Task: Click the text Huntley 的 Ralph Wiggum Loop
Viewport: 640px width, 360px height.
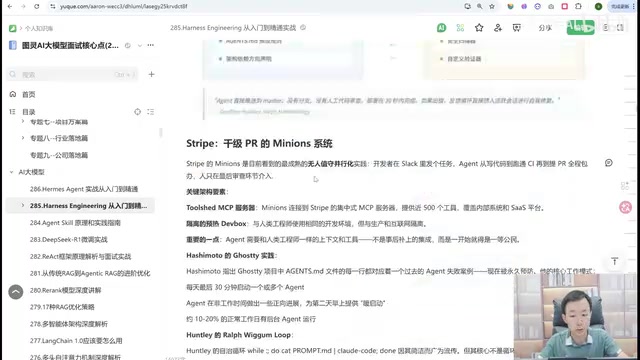Action: pos(238,335)
